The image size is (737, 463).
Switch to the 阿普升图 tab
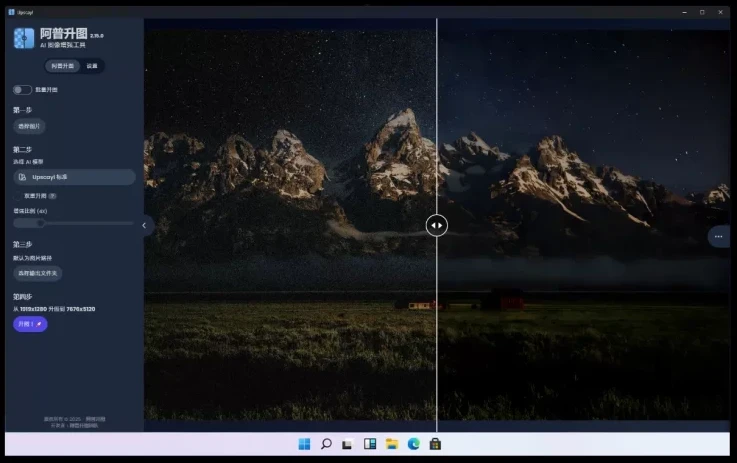[63, 66]
